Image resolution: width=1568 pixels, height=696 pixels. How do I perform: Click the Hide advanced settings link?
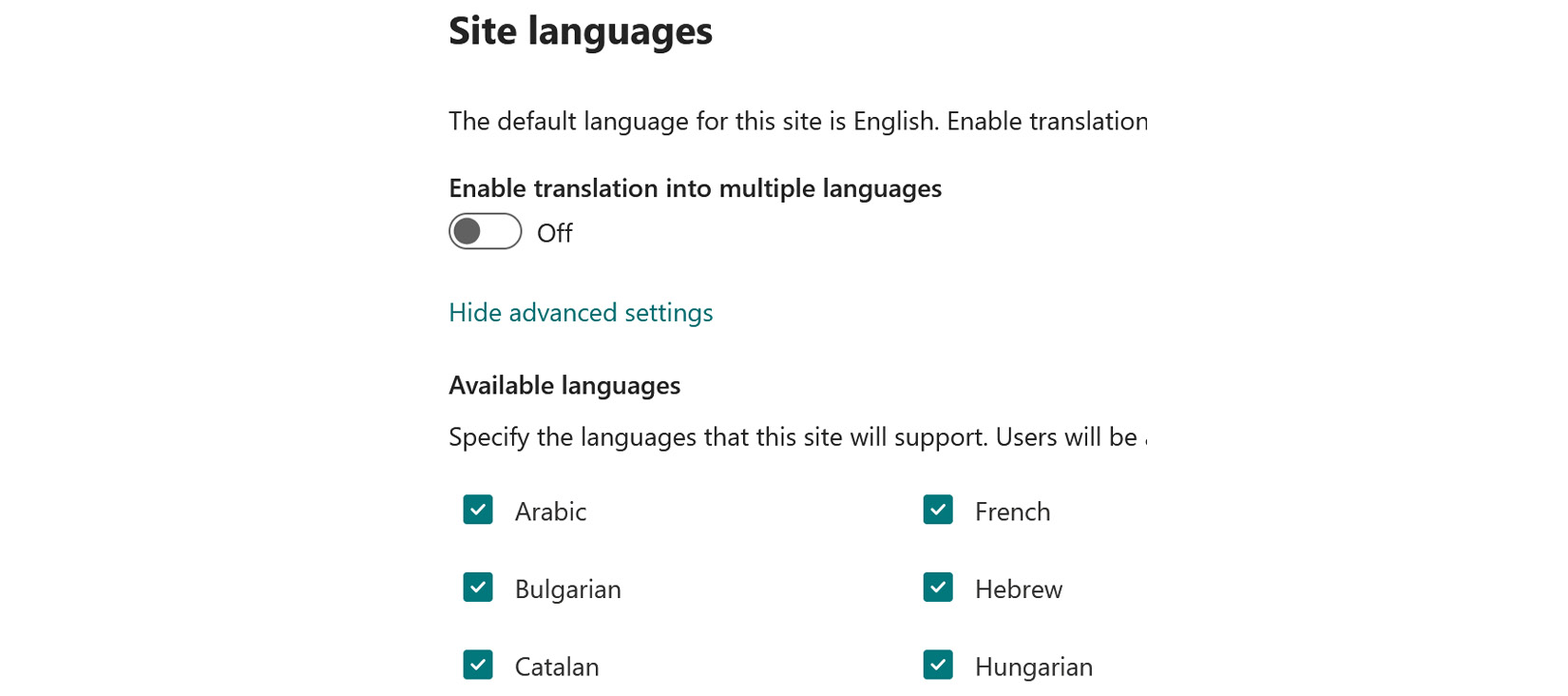(x=580, y=312)
